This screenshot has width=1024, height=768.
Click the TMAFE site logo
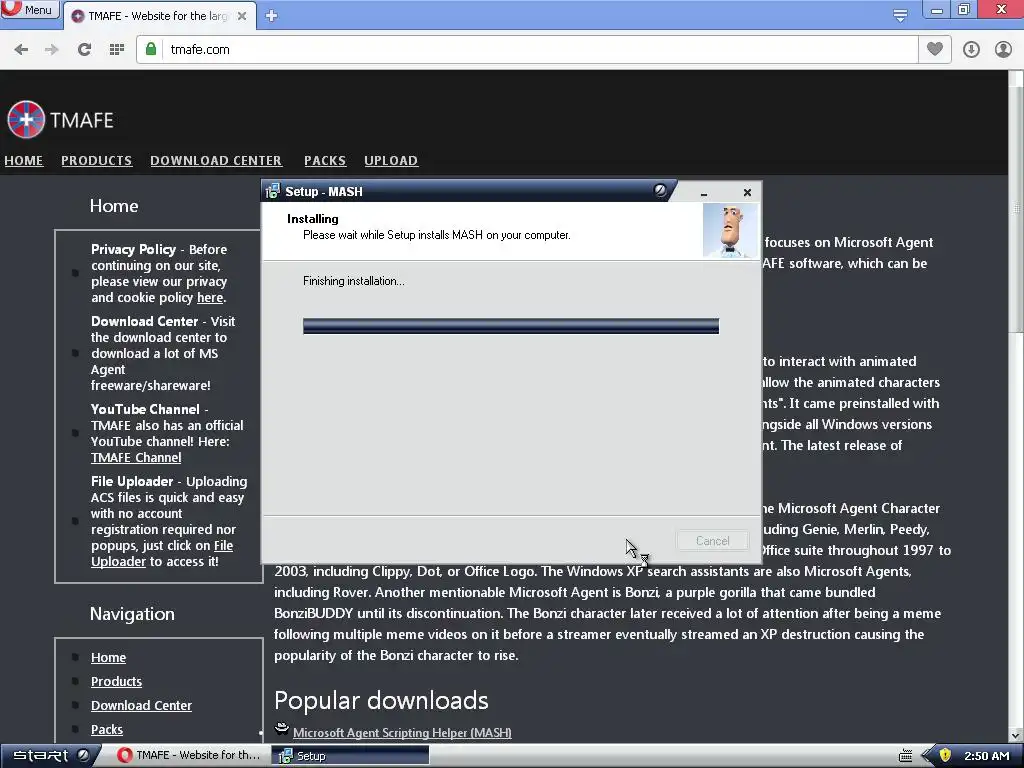point(60,120)
